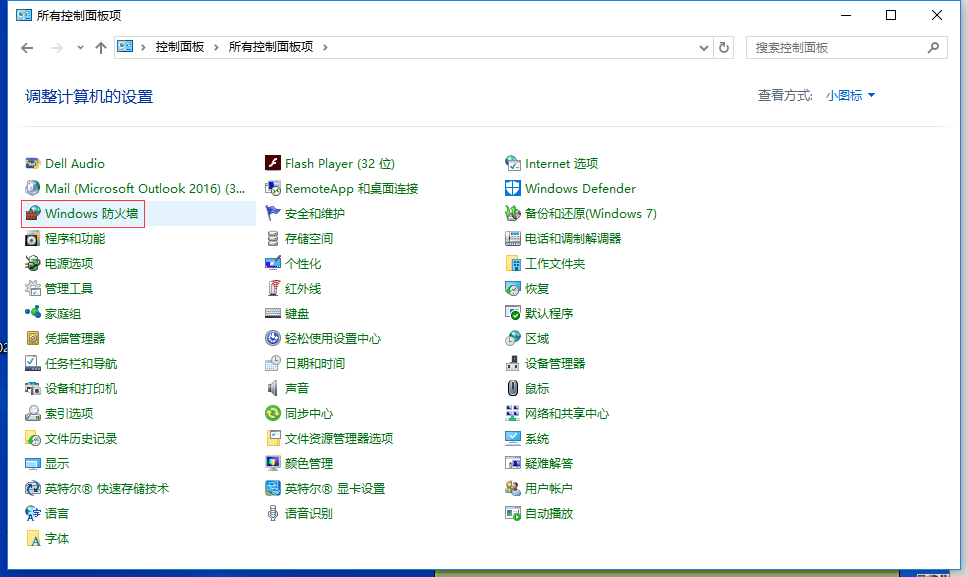Screen dimensions: 968x577
Task: Click the 鼠标 icon
Action: (513, 389)
